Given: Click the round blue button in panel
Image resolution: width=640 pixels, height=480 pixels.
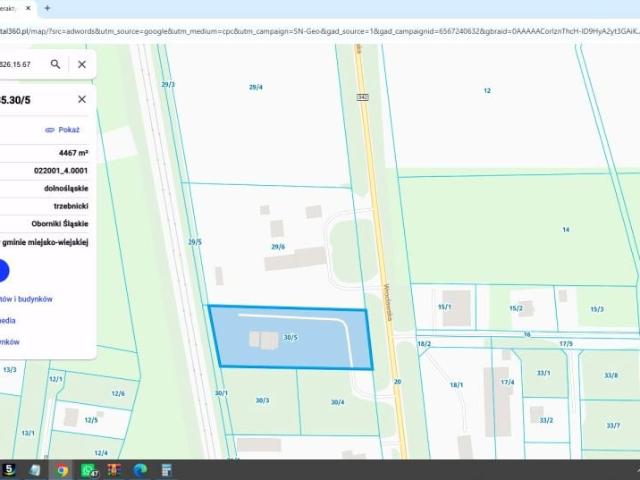Looking at the screenshot, I should [2, 271].
